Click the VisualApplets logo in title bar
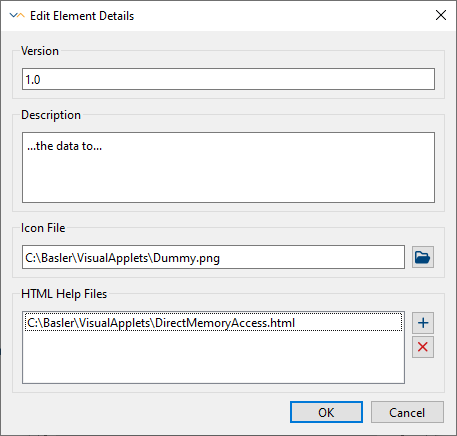The image size is (457, 436). point(17,16)
